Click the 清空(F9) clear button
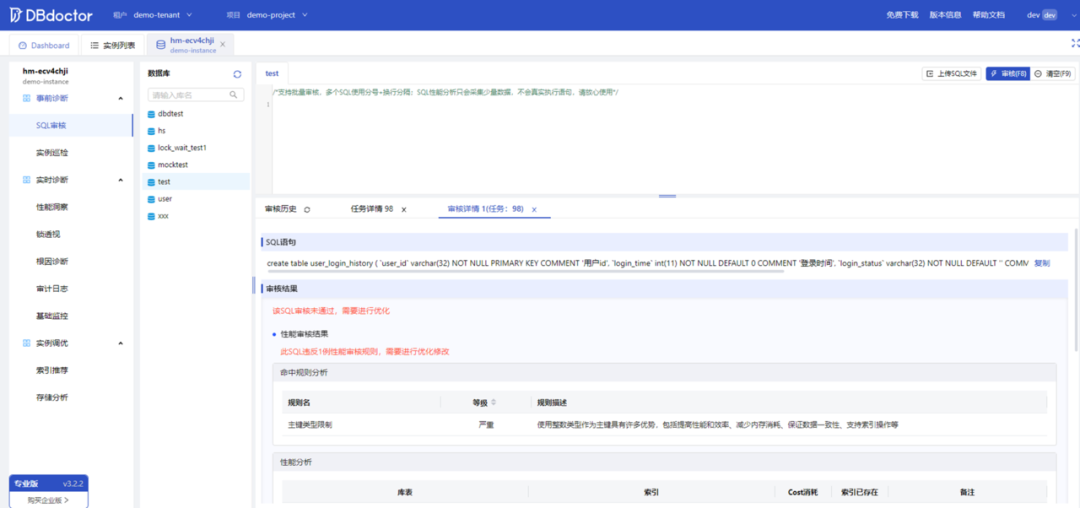This screenshot has height=508, width=1080. click(1053, 74)
